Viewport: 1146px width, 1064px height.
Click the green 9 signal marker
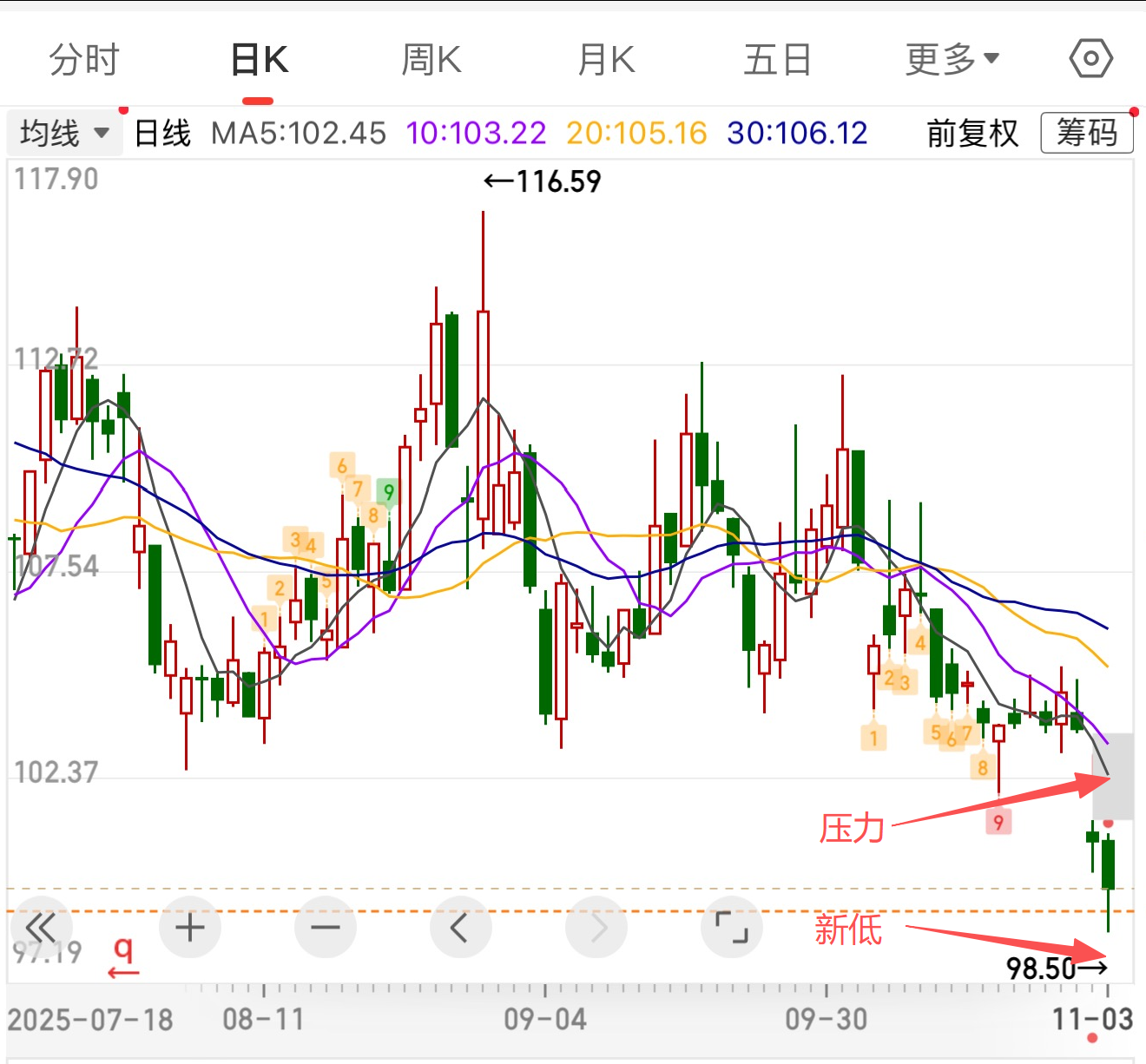pyautogui.click(x=388, y=492)
